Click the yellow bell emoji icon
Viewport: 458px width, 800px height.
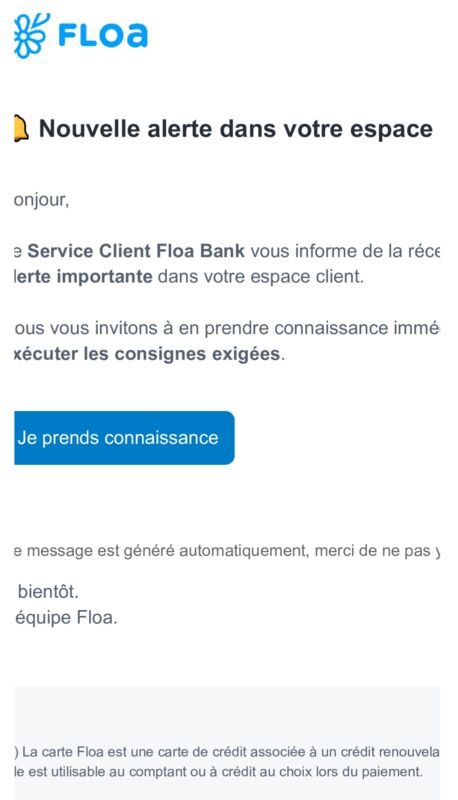point(21,129)
